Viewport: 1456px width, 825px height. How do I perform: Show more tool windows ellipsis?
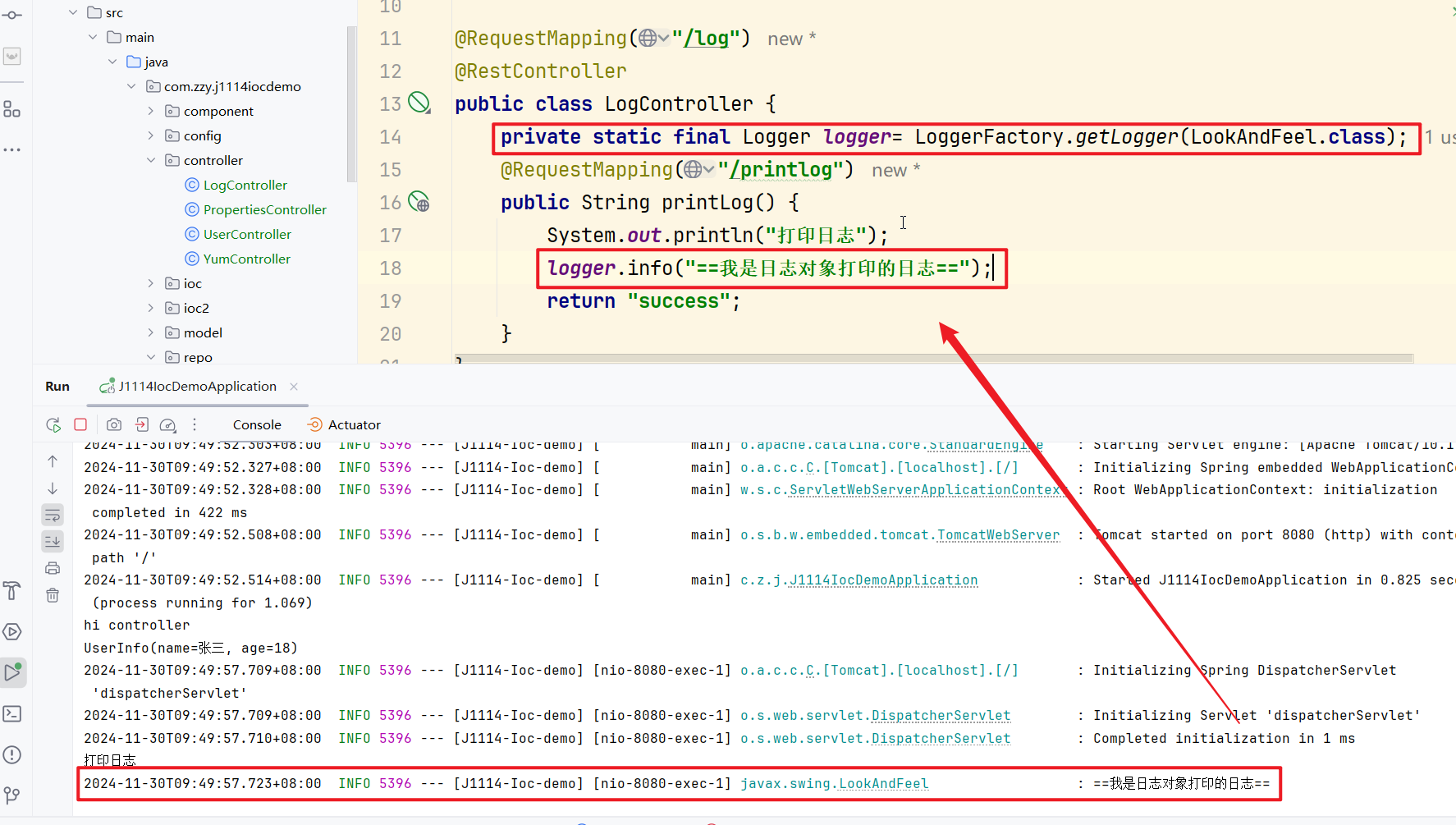coord(12,149)
